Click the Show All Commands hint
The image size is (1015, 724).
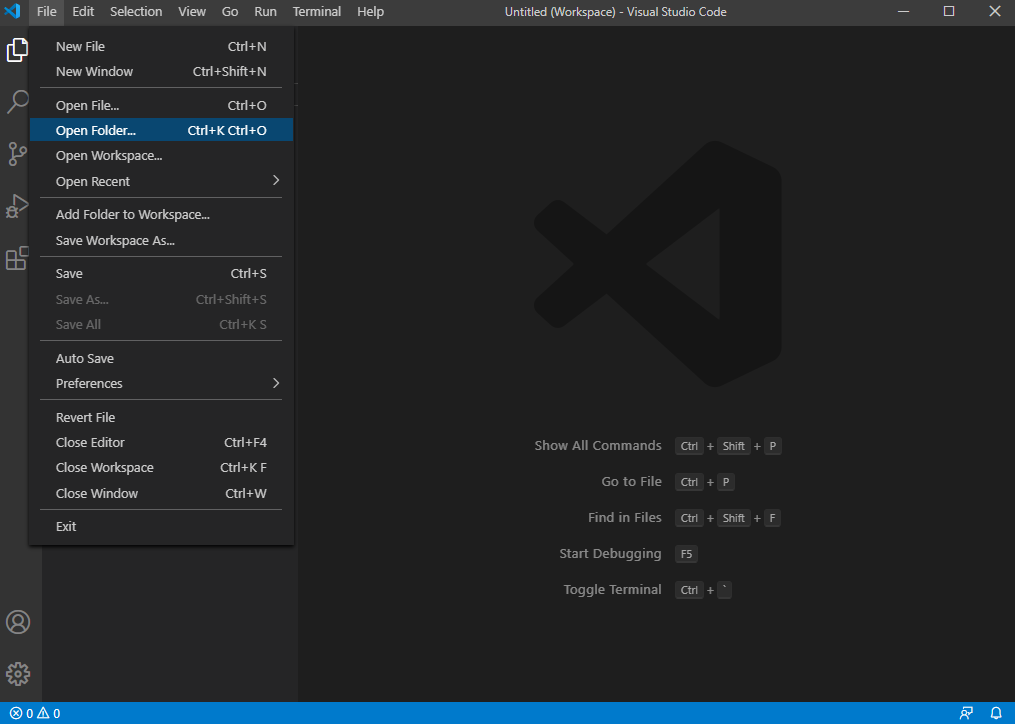point(597,446)
